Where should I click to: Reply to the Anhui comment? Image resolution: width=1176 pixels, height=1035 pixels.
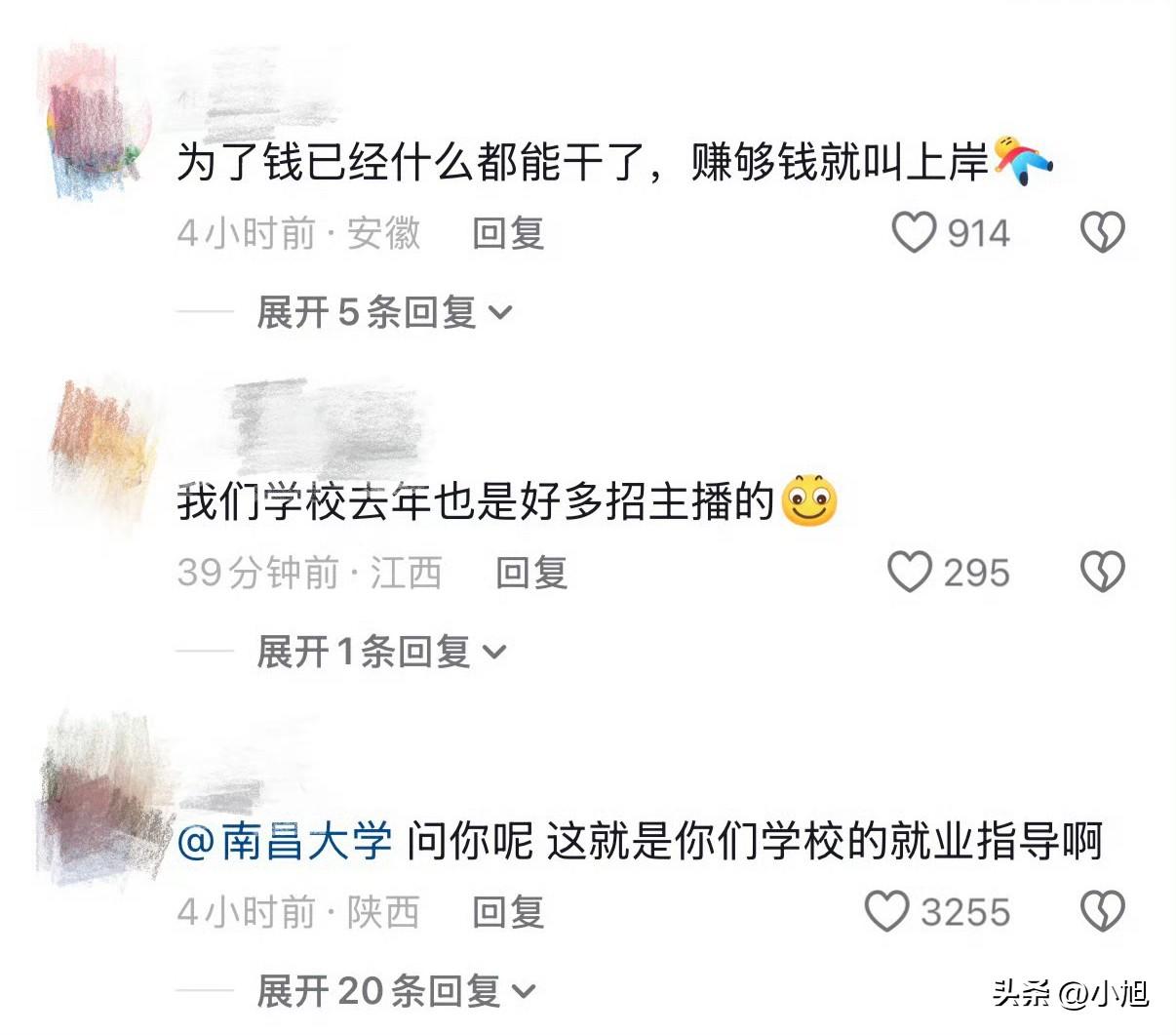[508, 234]
